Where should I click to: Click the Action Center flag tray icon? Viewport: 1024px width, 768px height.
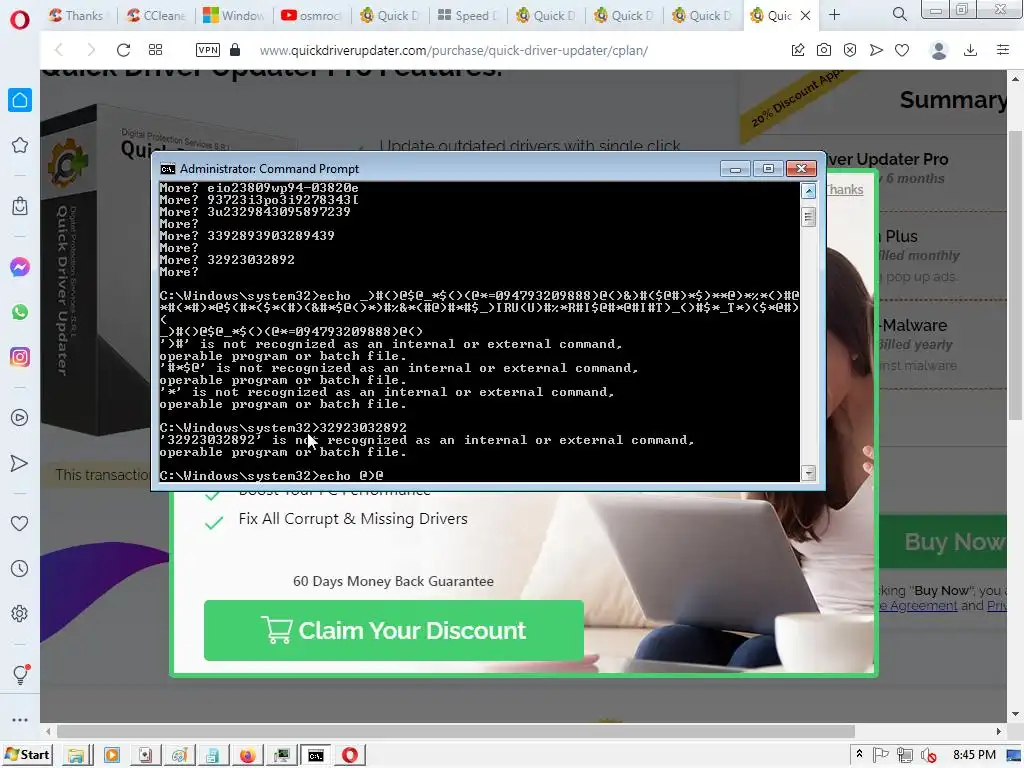coord(880,755)
